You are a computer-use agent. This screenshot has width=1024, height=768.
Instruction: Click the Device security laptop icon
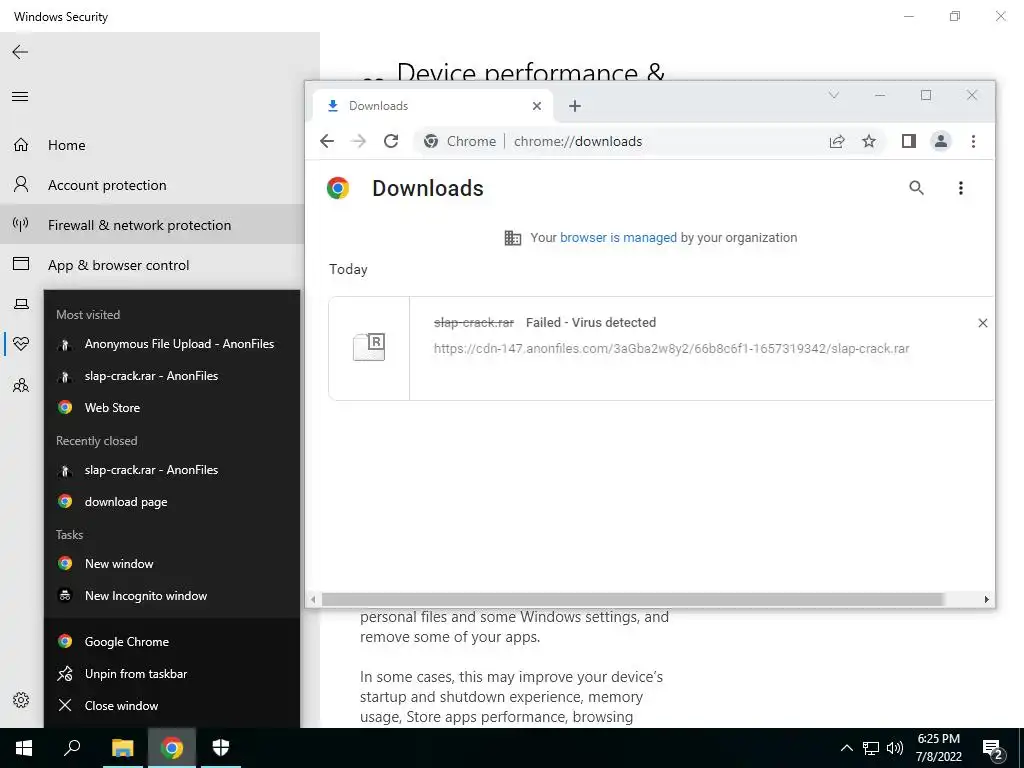click(21, 304)
